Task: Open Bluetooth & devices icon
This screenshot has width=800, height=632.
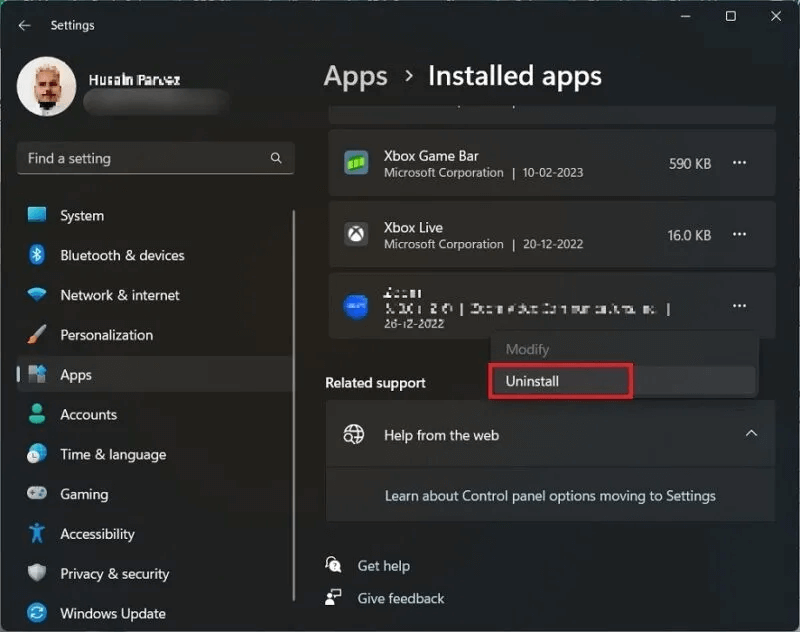Action: pyautogui.click(x=37, y=255)
